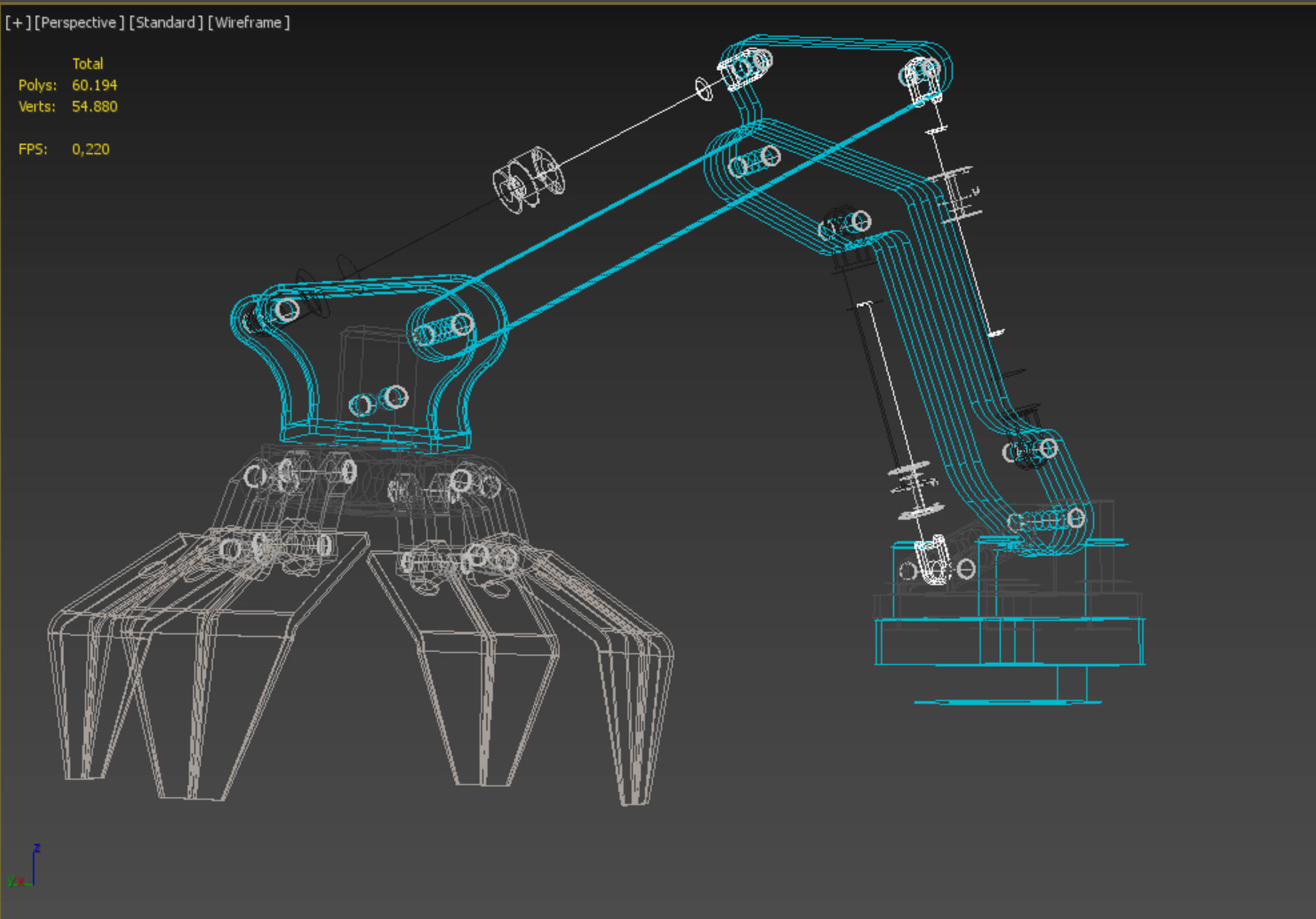Click the FPS value readout
This screenshot has width=1316, height=919.
click(x=91, y=150)
